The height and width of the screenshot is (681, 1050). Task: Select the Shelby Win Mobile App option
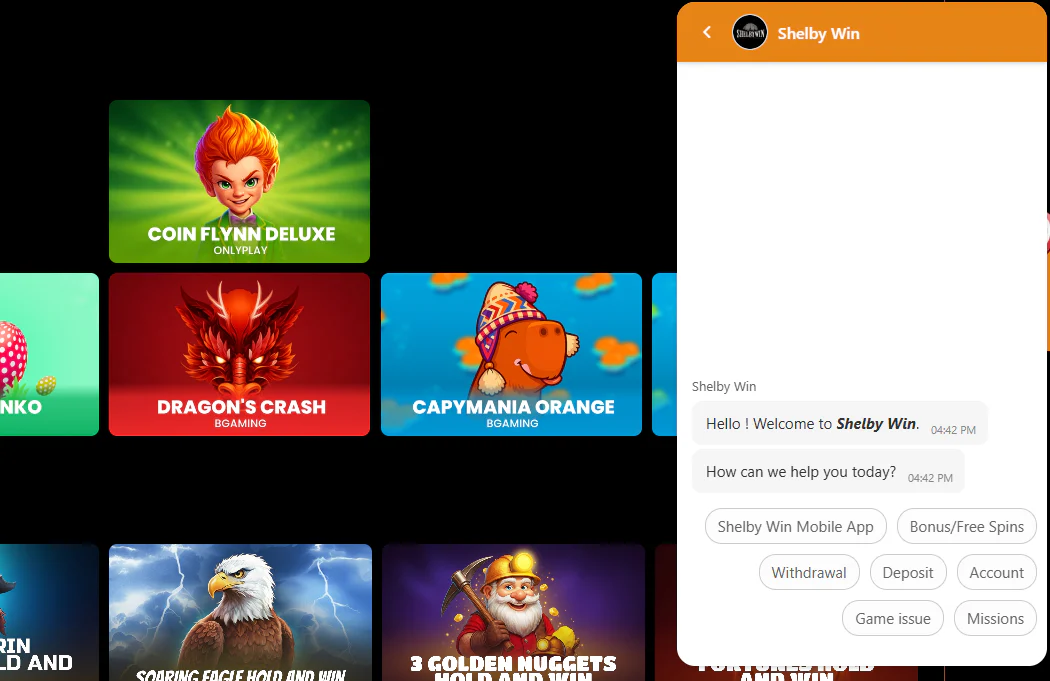pyautogui.click(x=796, y=526)
